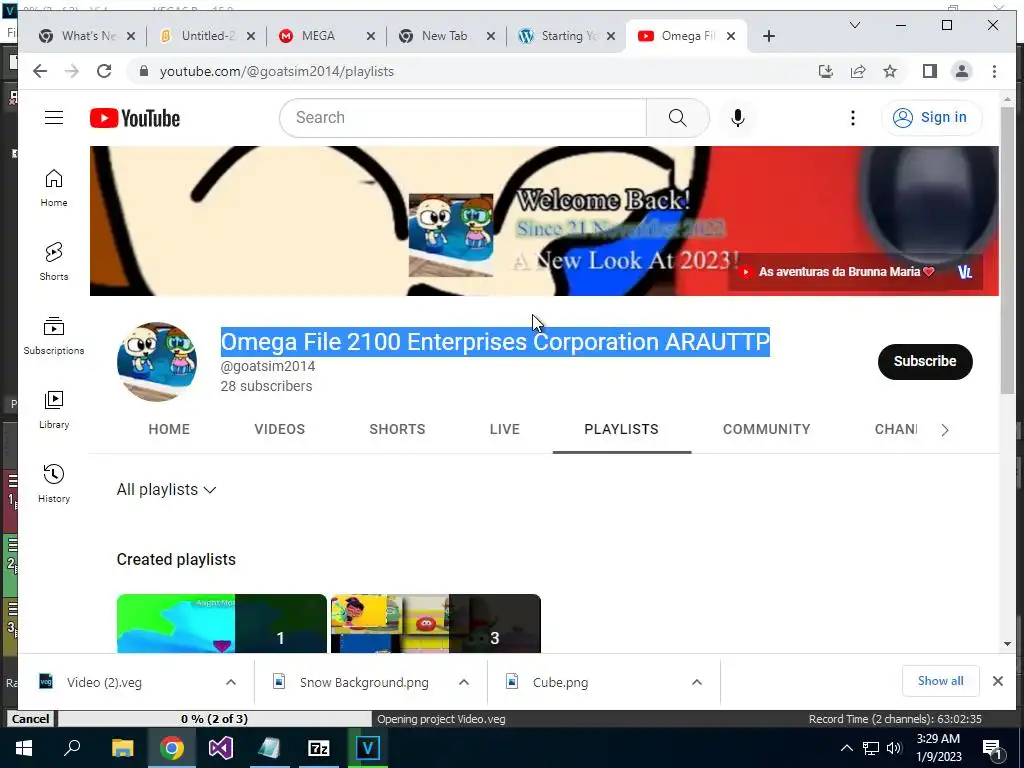Screen dimensions: 1024x768
Task: Start voice search with microphone icon
Action: click(x=737, y=118)
